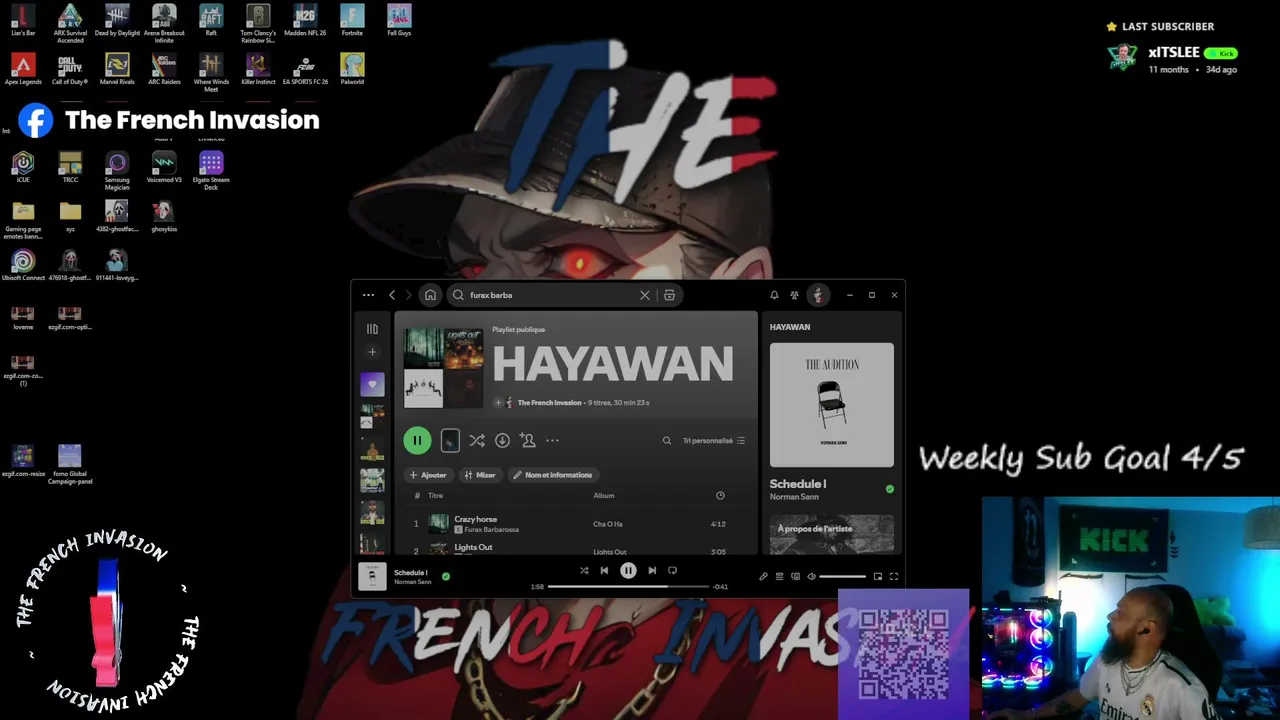The width and height of the screenshot is (1280, 720).
Task: Open the xyz desktop folder
Action: (70, 216)
